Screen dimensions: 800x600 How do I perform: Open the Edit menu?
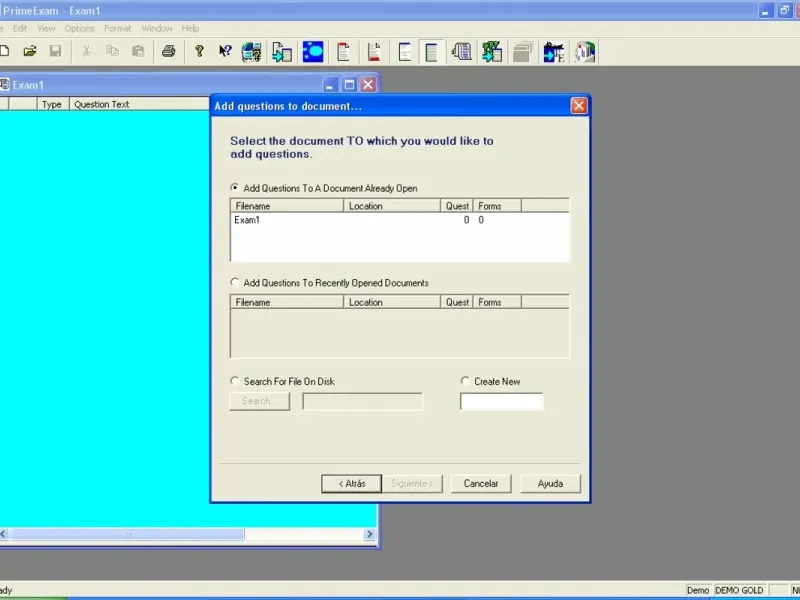[x=20, y=28]
